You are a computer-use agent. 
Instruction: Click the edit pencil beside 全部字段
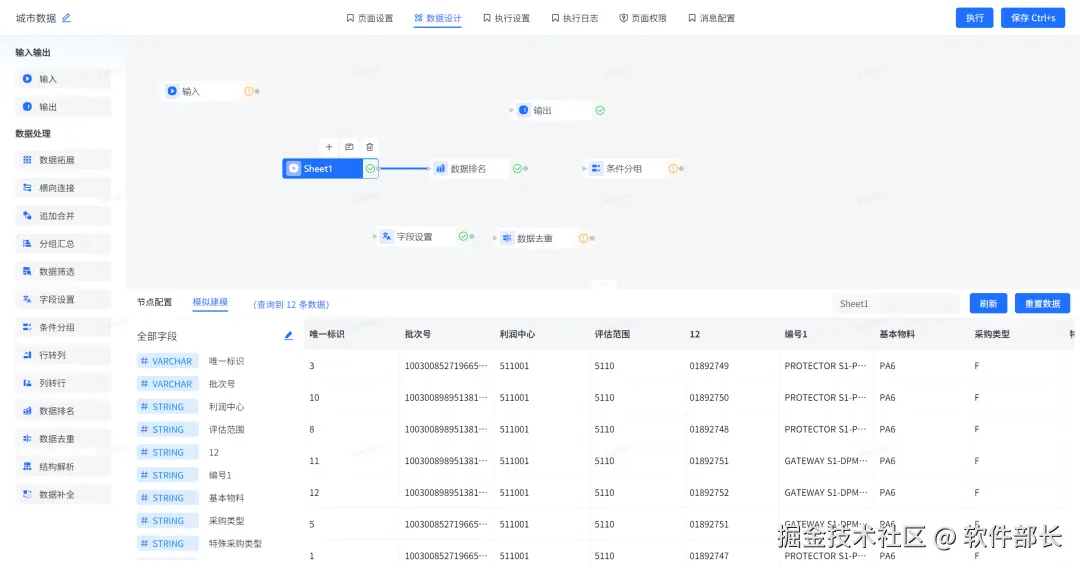pos(289,336)
